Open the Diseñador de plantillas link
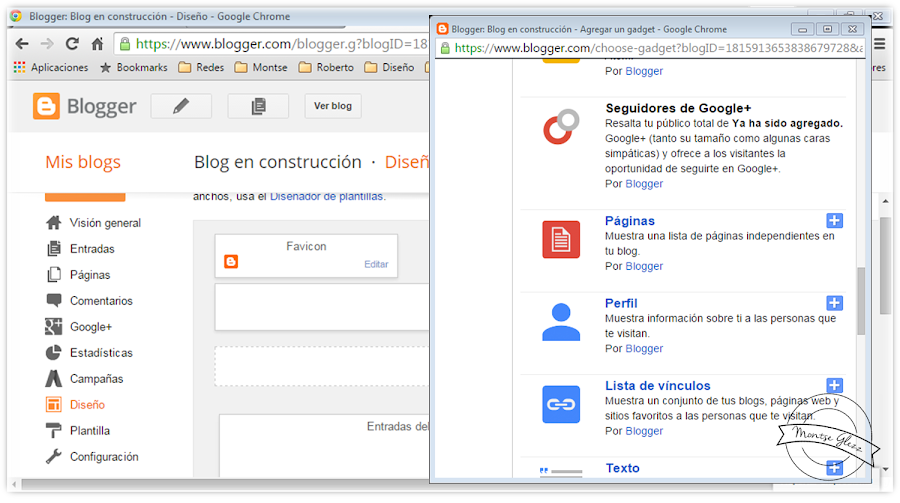900x503 pixels. [327, 196]
